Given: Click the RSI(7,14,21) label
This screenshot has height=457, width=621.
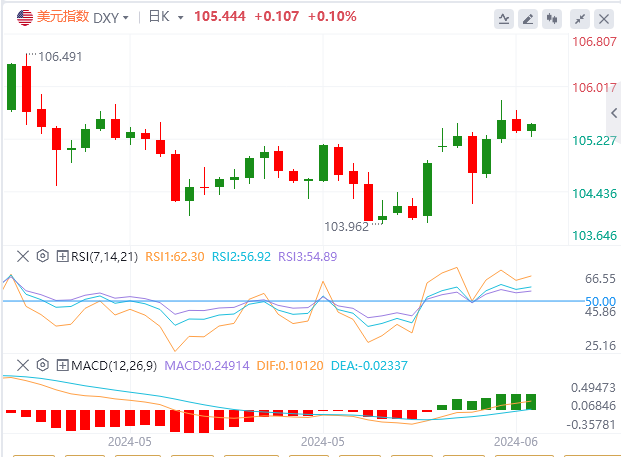Looking at the screenshot, I should click(104, 257).
